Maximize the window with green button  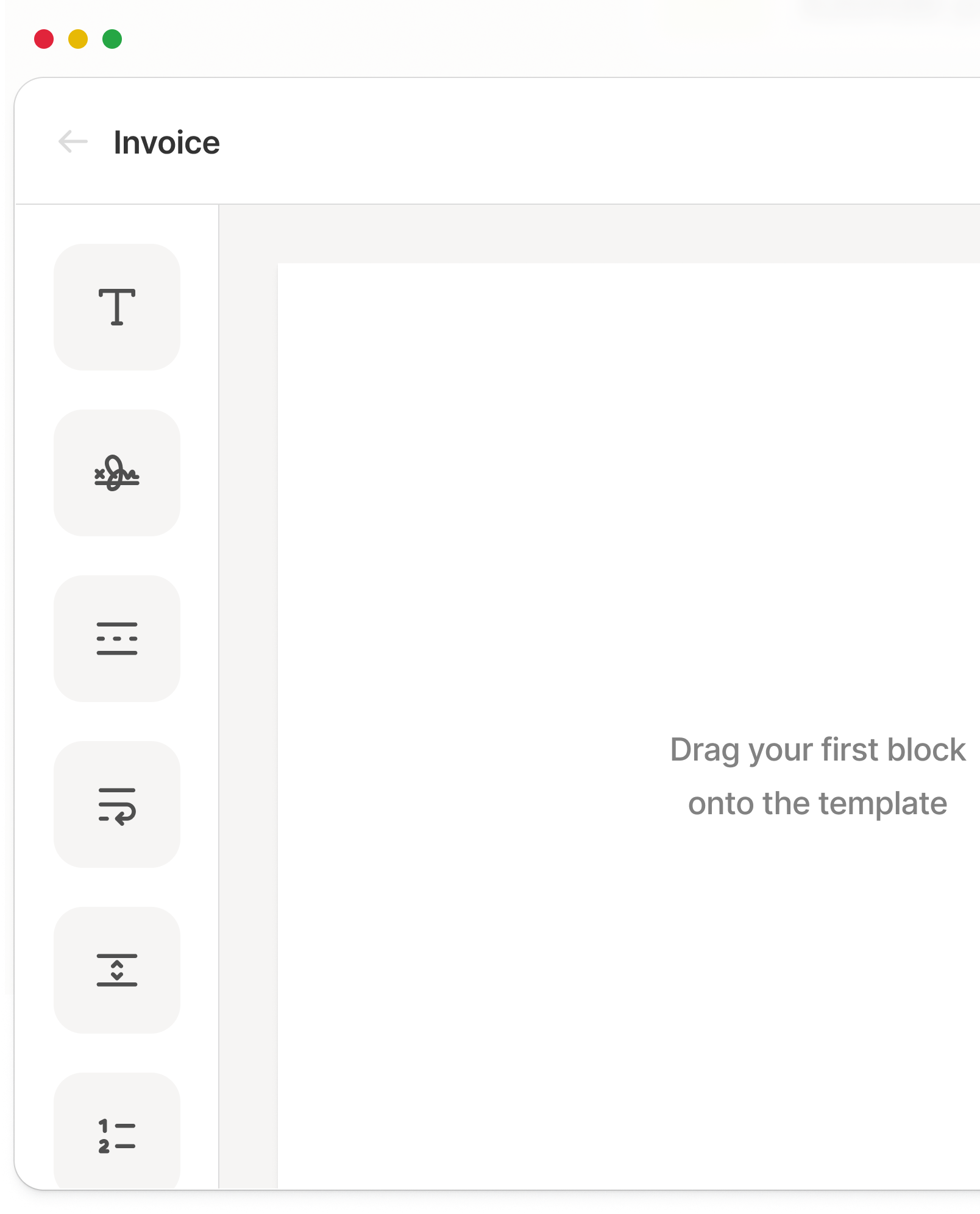click(x=112, y=39)
